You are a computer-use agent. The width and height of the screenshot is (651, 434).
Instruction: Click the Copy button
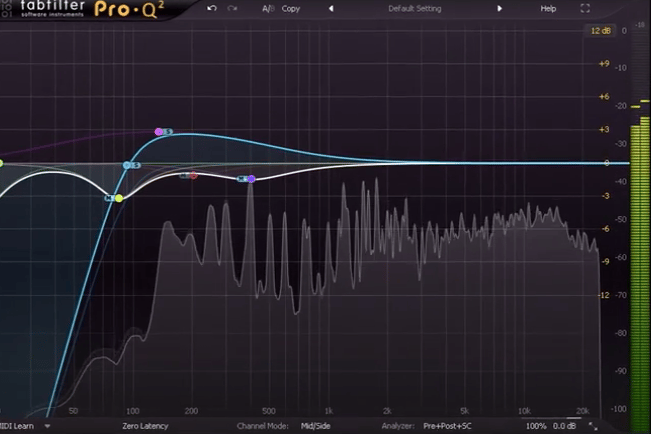tap(291, 8)
